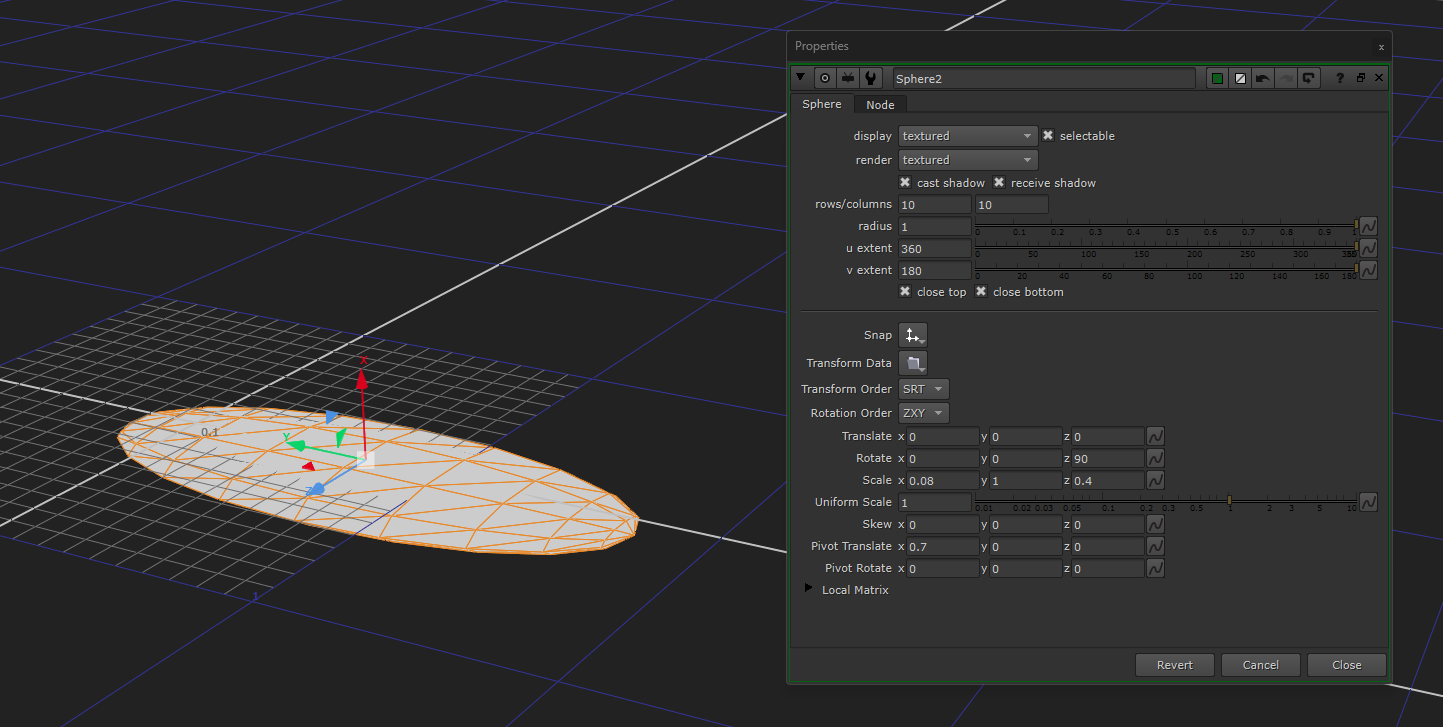
Task: Click the viewer input icon in the Sphere2 header
Action: pyautogui.click(x=848, y=78)
